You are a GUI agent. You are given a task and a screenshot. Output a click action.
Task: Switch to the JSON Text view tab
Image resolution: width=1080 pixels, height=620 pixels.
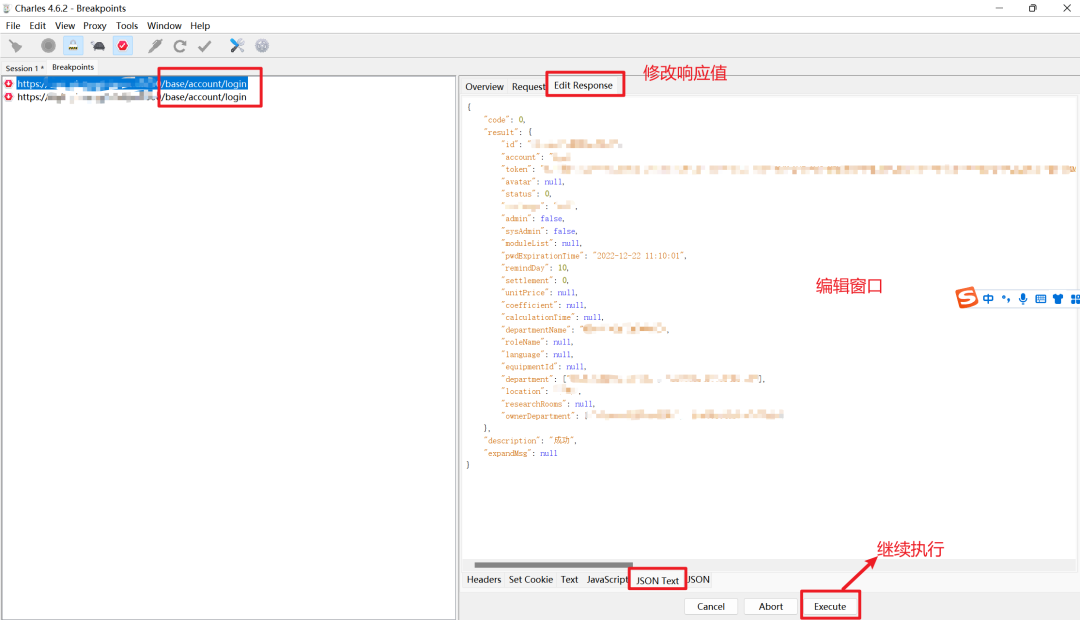(657, 581)
